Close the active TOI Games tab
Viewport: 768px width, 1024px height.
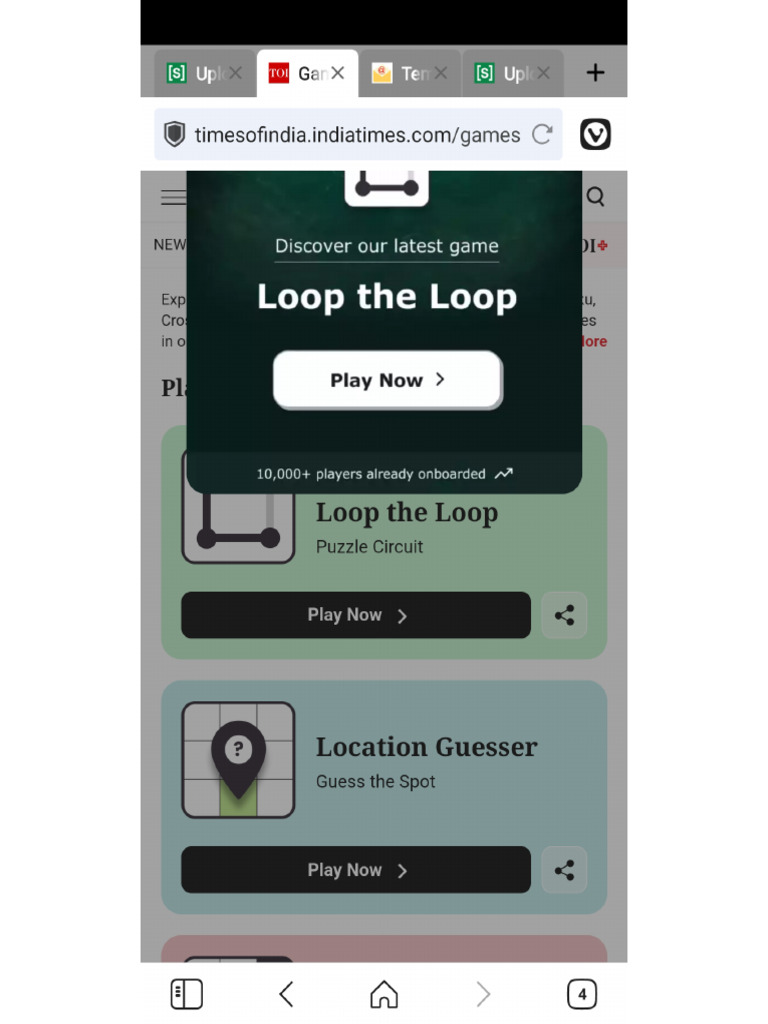pyautogui.click(x=338, y=73)
